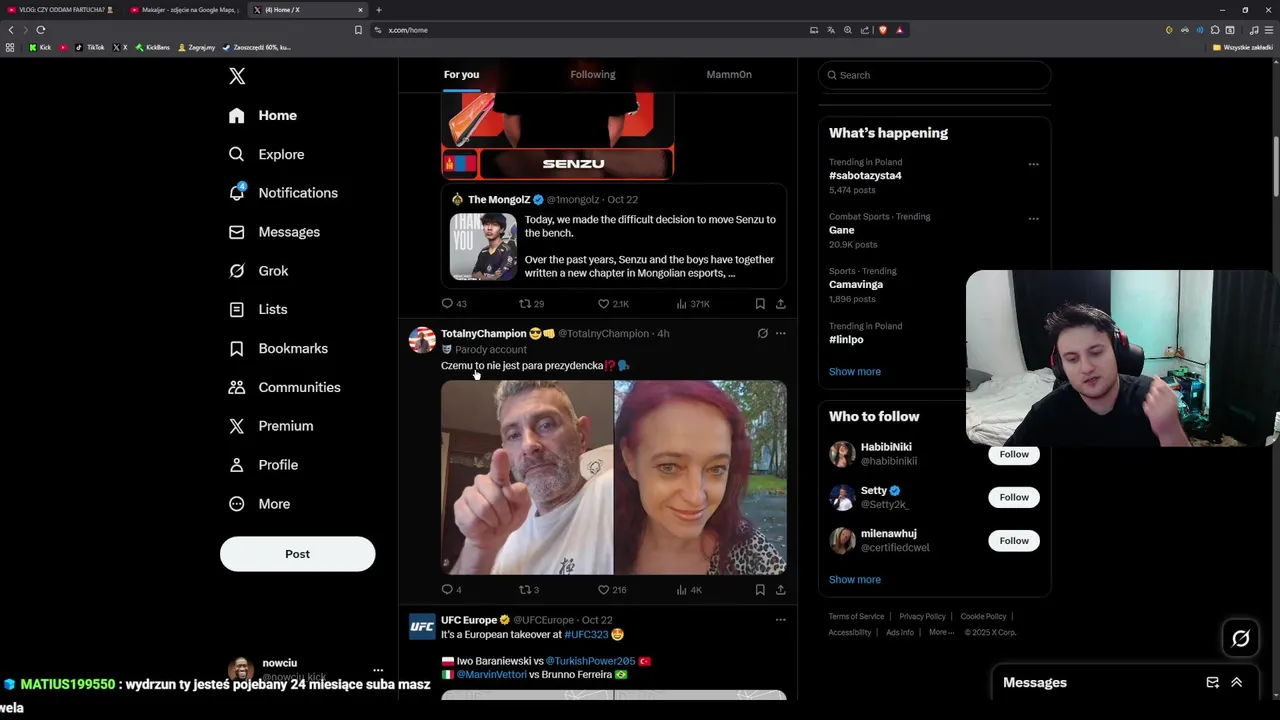Open Messages in the sidebar
The image size is (1280, 720).
click(x=275, y=232)
